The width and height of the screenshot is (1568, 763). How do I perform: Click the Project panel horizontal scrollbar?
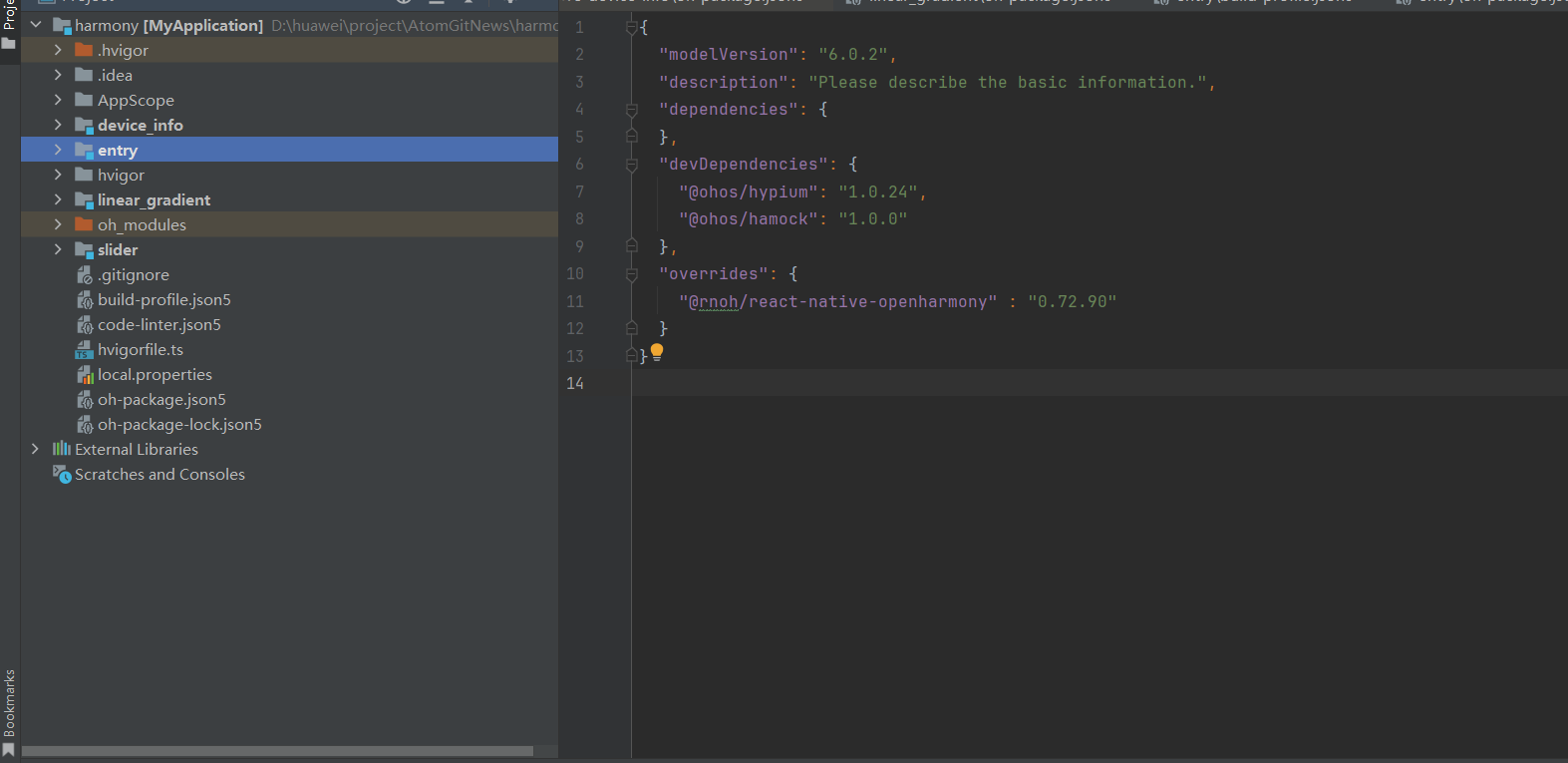(x=277, y=751)
